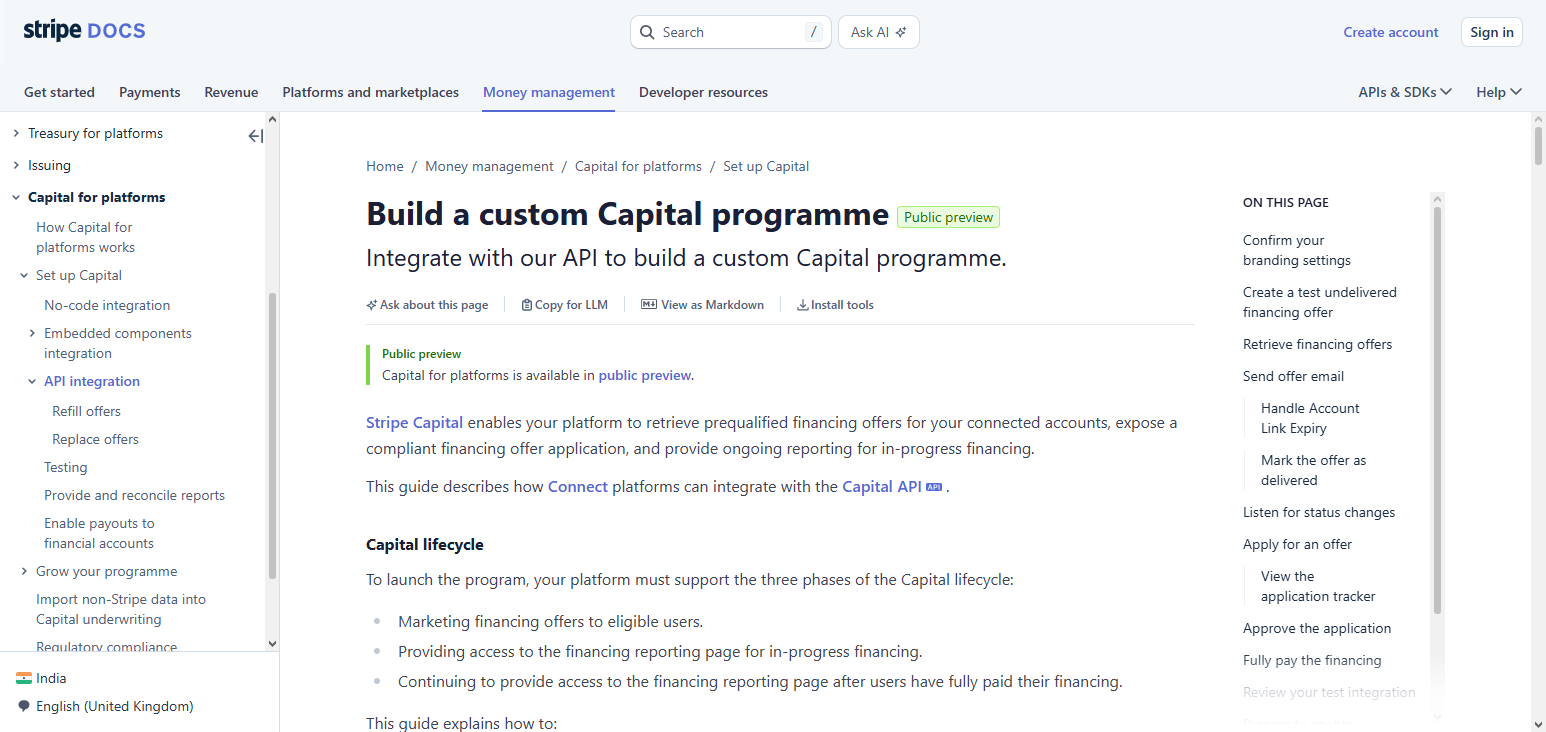Select the Money management tab
Viewport: 1546px width, 732px height.
pyautogui.click(x=549, y=92)
